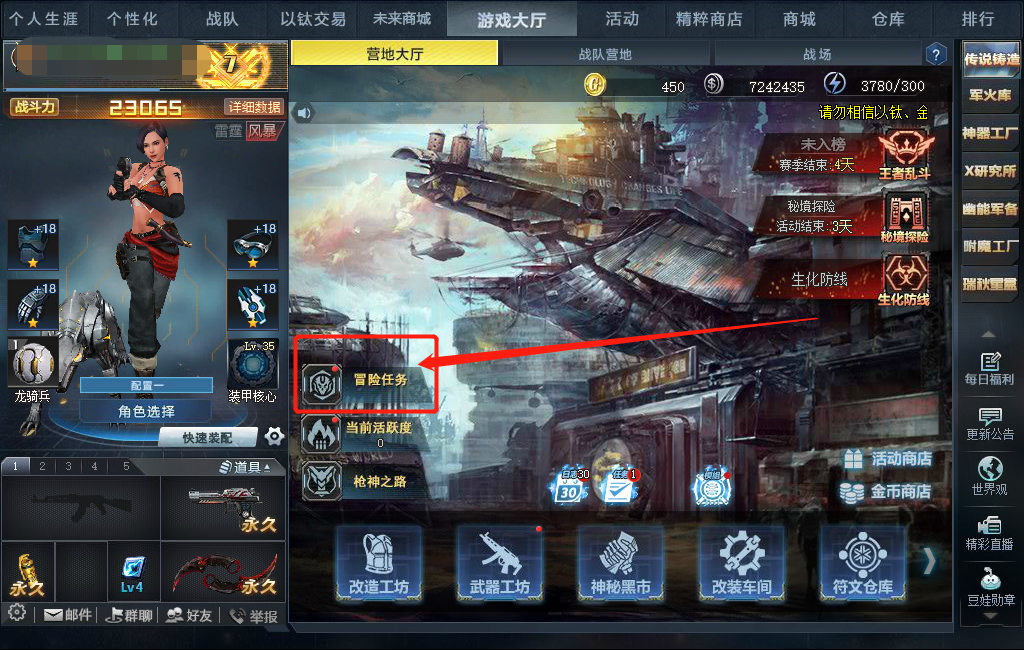
Task: Open the 改装车间 gear icon
Action: (x=742, y=564)
